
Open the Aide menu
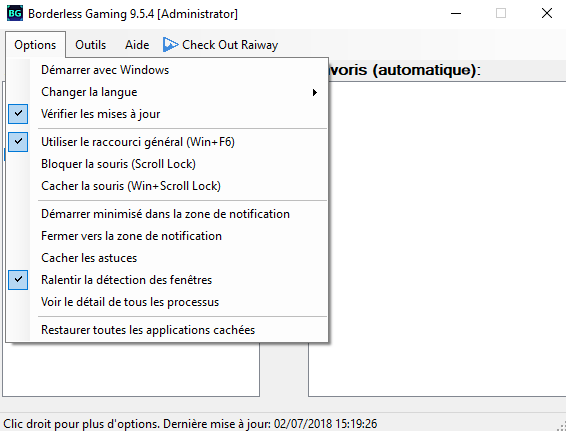pos(137,45)
